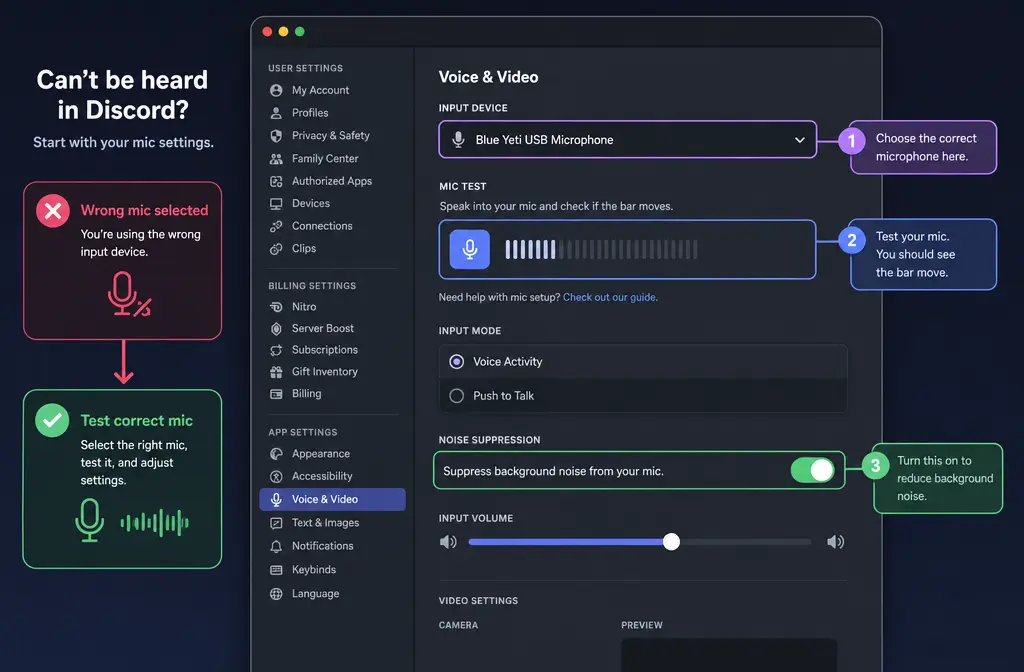Click the 'Push to Talk' option label
This screenshot has height=672, width=1024.
[x=504, y=396]
